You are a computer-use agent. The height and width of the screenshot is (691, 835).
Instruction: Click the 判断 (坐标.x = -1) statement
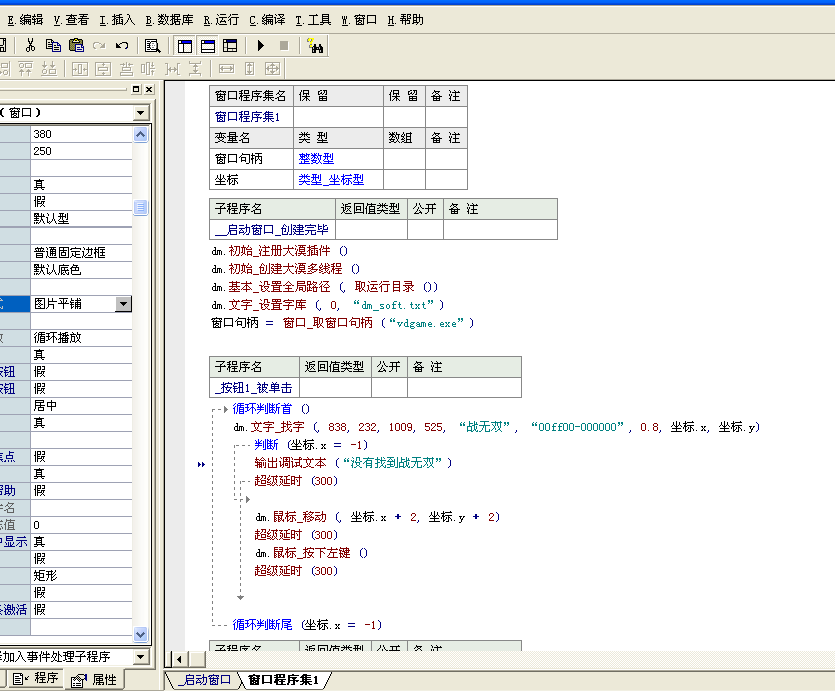pyautogui.click(x=310, y=445)
